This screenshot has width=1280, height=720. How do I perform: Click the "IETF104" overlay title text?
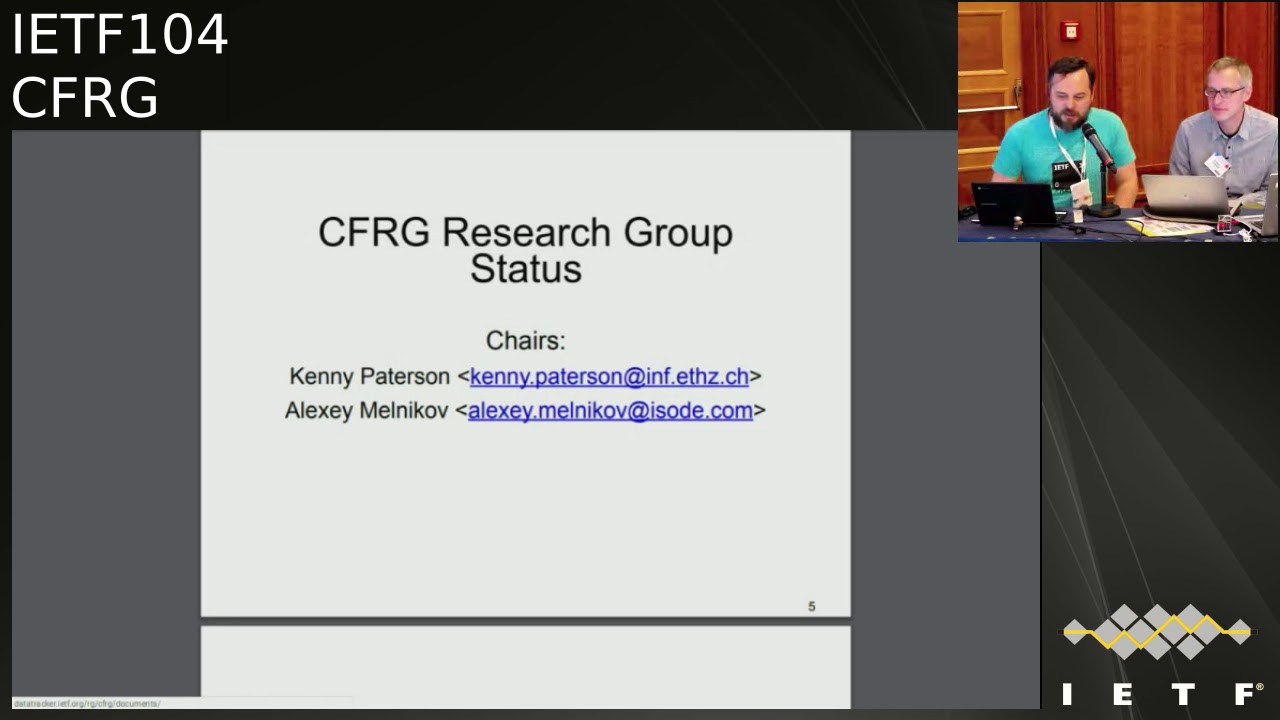[x=119, y=35]
